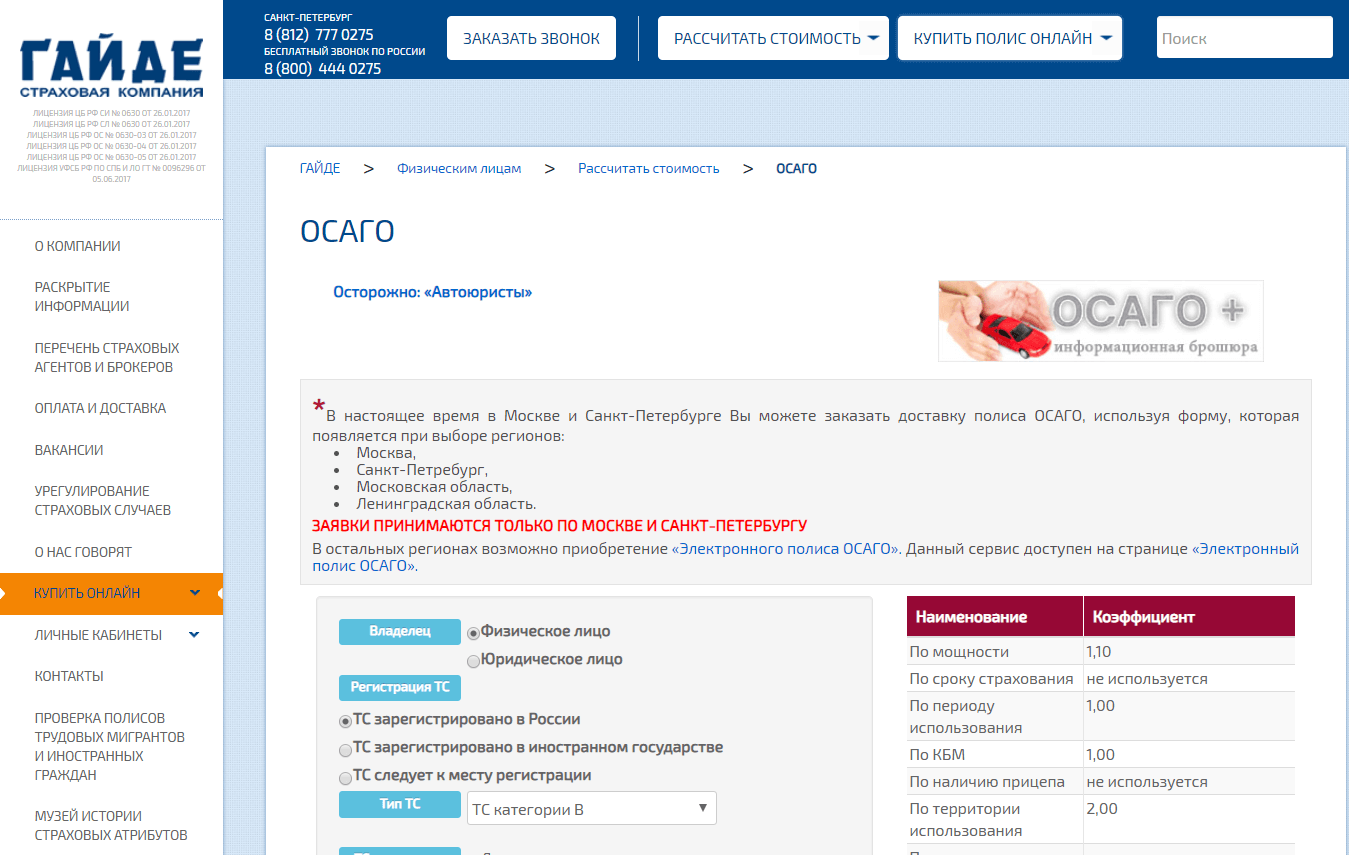Click in the Поиск search field
The image size is (1349, 855).
1245,38
